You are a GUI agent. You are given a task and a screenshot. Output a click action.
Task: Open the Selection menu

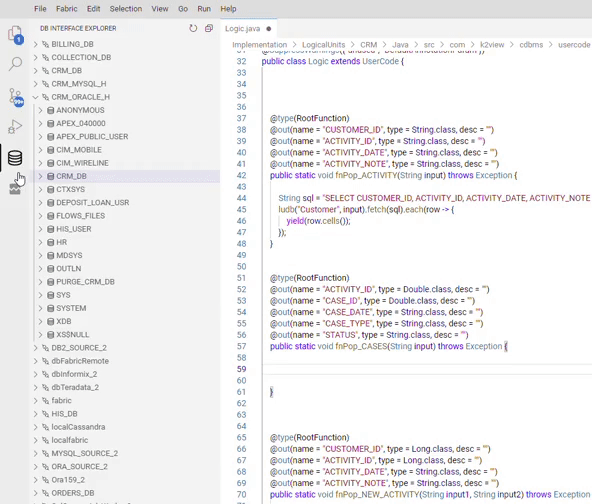[x=126, y=9]
